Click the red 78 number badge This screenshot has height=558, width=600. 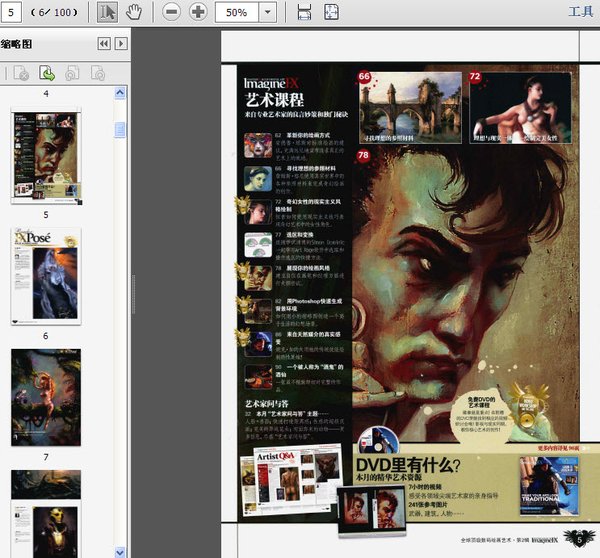tap(364, 155)
